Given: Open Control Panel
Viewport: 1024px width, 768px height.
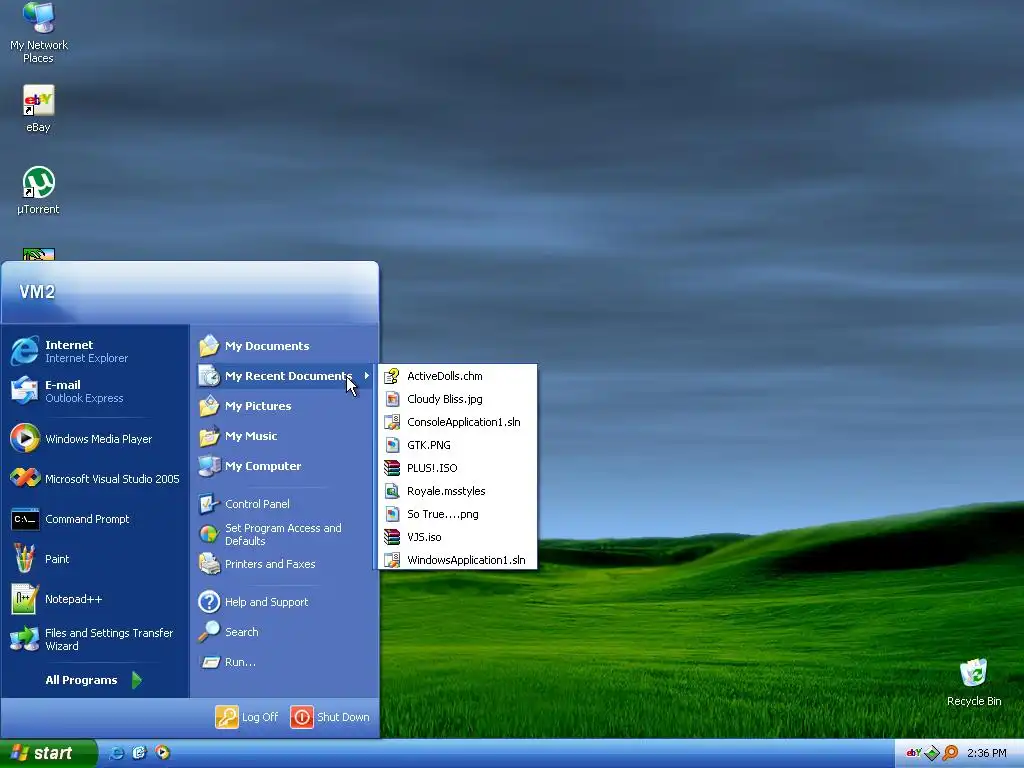Looking at the screenshot, I should tap(285, 504).
